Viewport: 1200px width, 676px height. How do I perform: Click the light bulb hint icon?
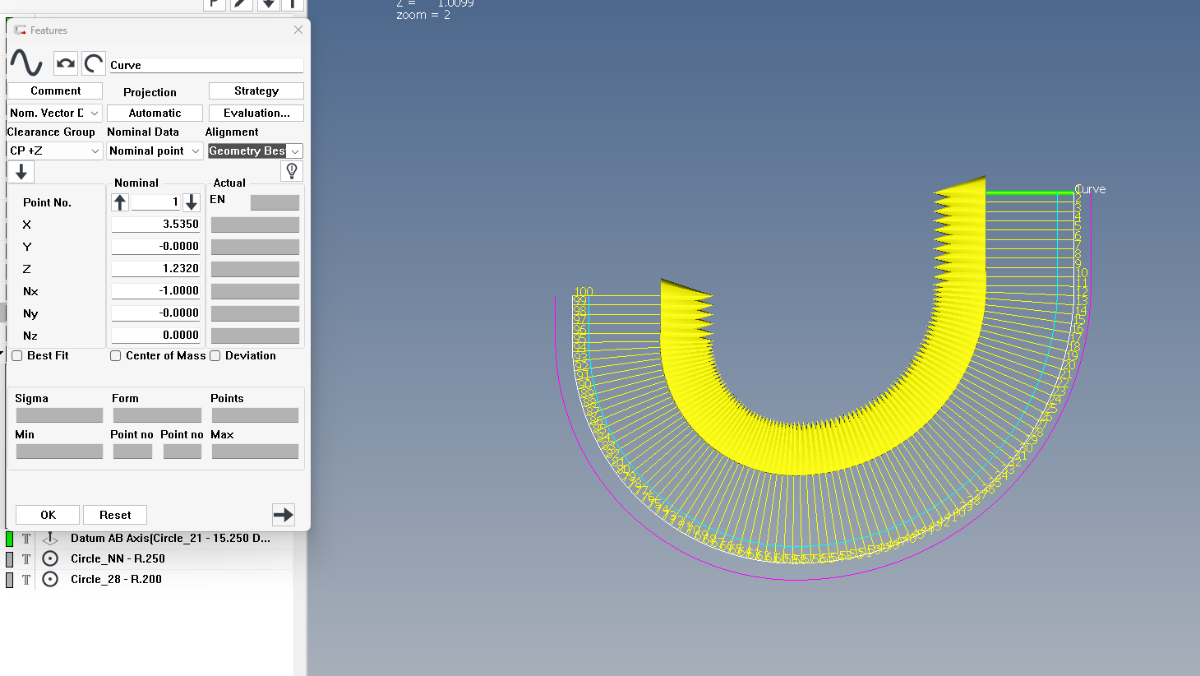pyautogui.click(x=292, y=171)
